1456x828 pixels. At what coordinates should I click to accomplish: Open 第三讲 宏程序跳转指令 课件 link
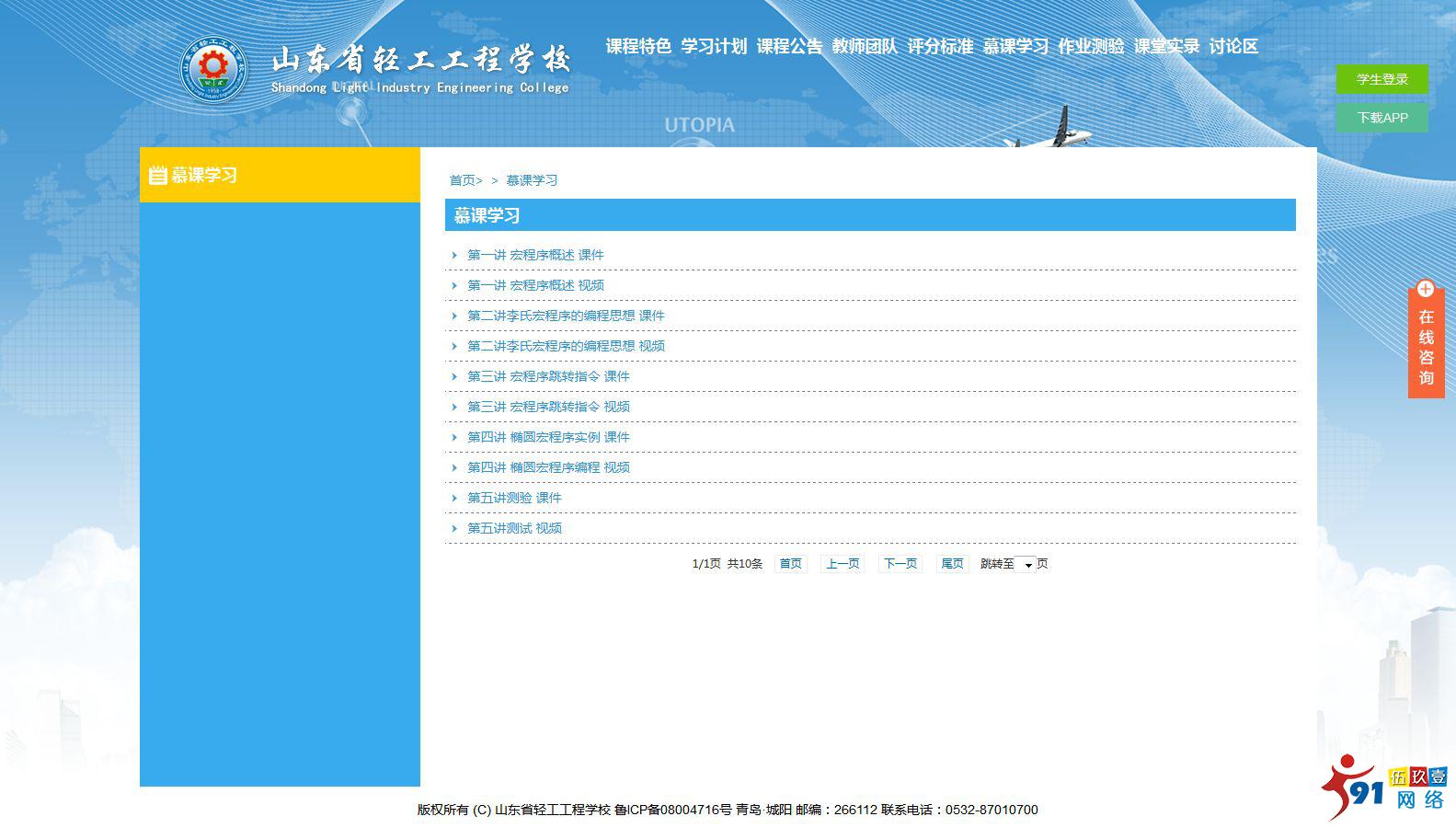[x=548, y=376]
